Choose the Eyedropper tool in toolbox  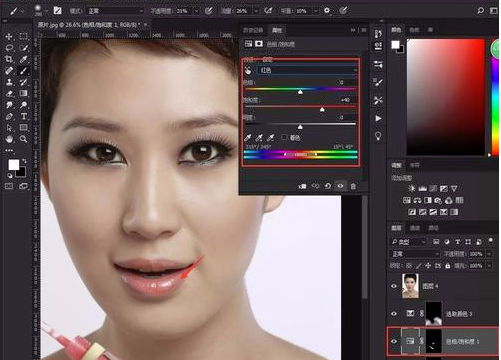(24, 59)
